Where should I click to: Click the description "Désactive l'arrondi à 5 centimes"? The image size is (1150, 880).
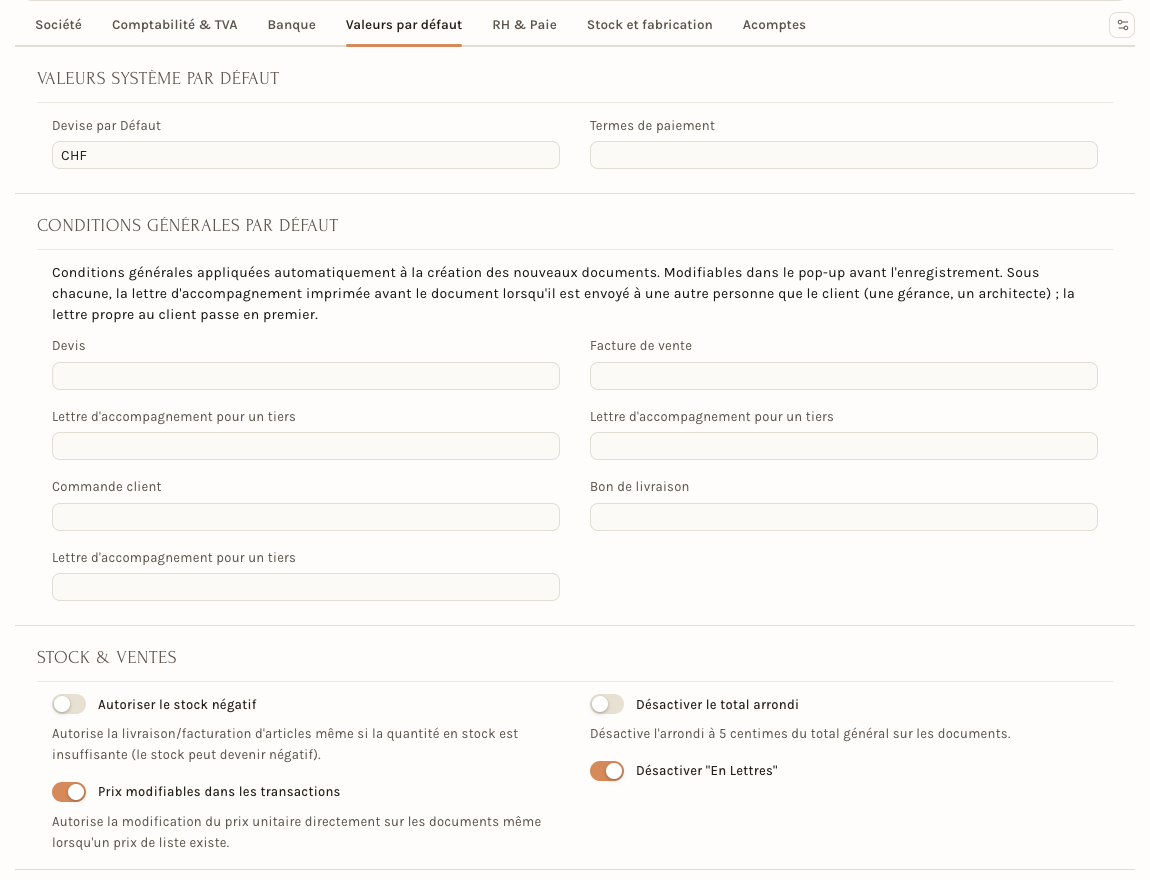800,733
